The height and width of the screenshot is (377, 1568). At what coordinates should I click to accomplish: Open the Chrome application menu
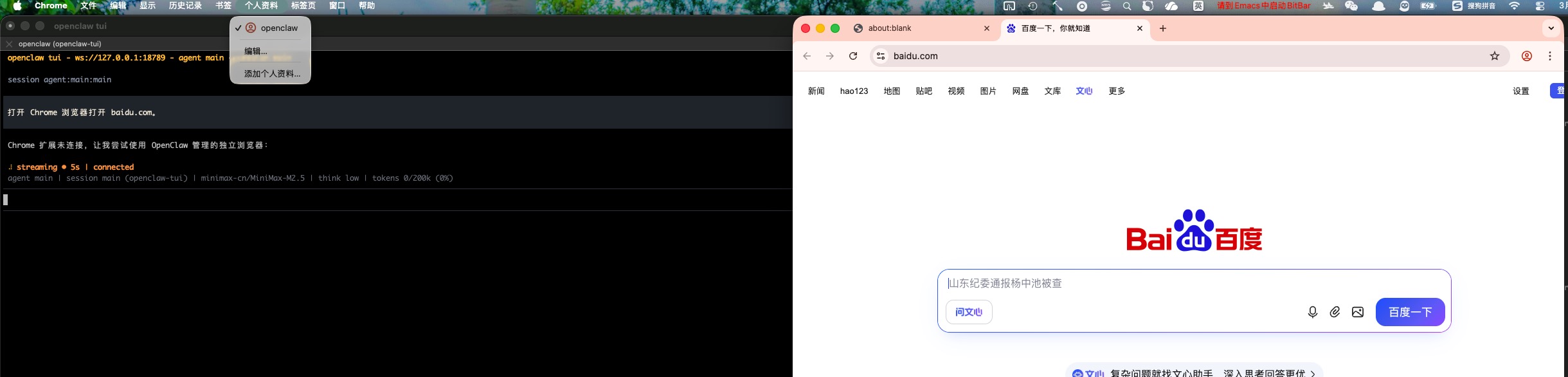pos(51,6)
